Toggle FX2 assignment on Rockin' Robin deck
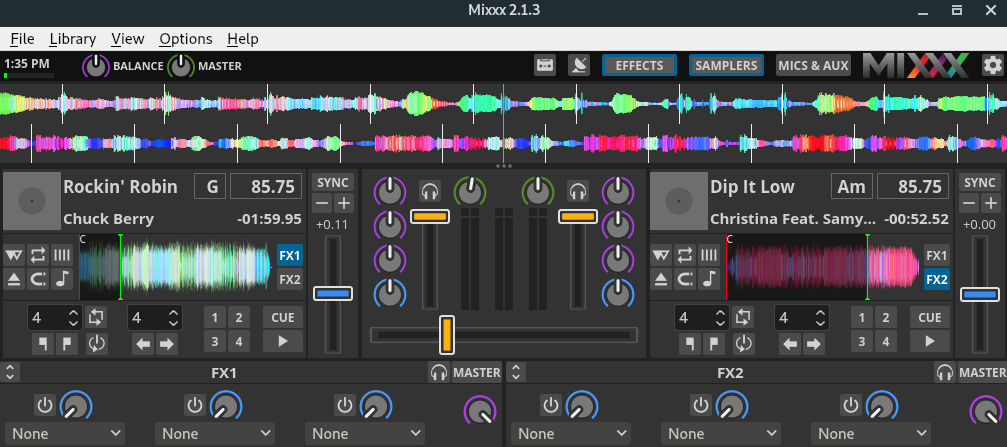 click(290, 279)
